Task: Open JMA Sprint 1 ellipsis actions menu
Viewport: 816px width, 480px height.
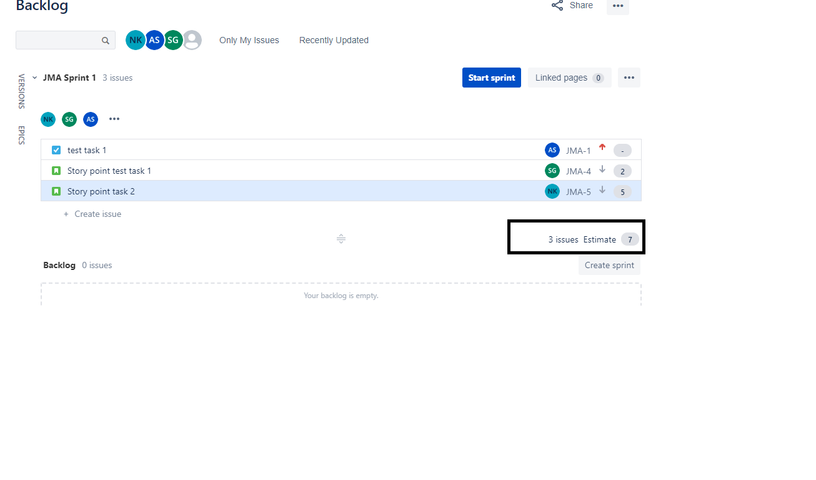Action: click(x=629, y=78)
